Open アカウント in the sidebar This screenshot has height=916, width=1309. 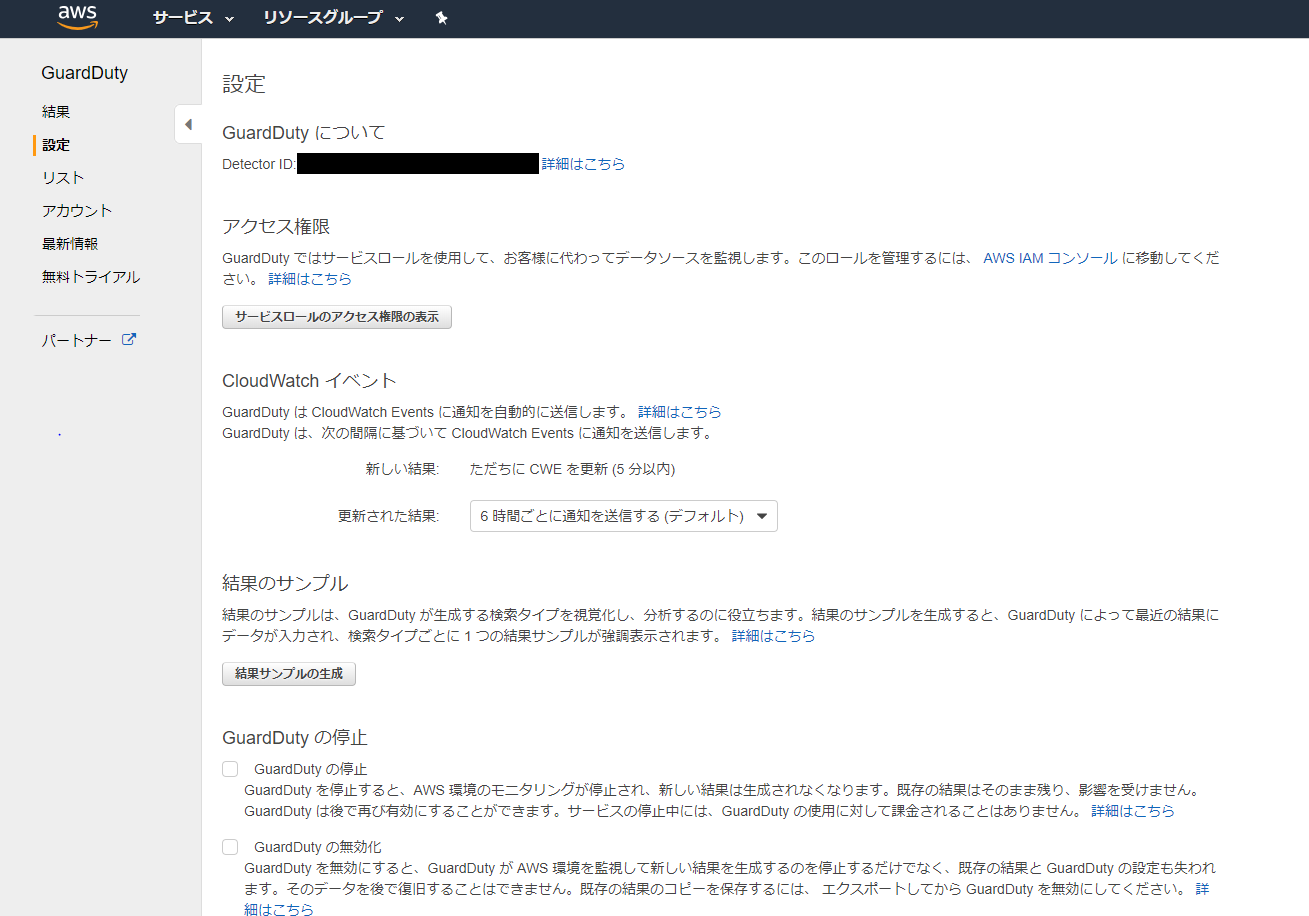tap(77, 211)
